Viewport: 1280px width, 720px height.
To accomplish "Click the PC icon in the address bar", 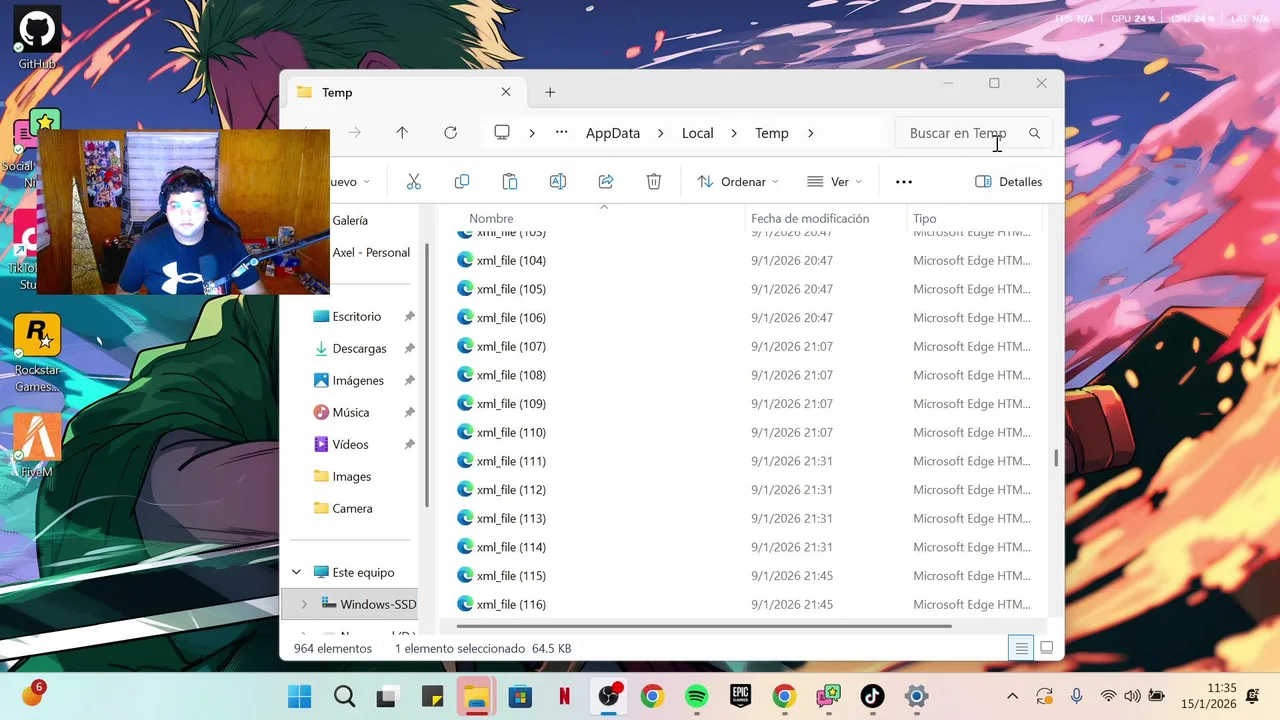I will pos(502,133).
